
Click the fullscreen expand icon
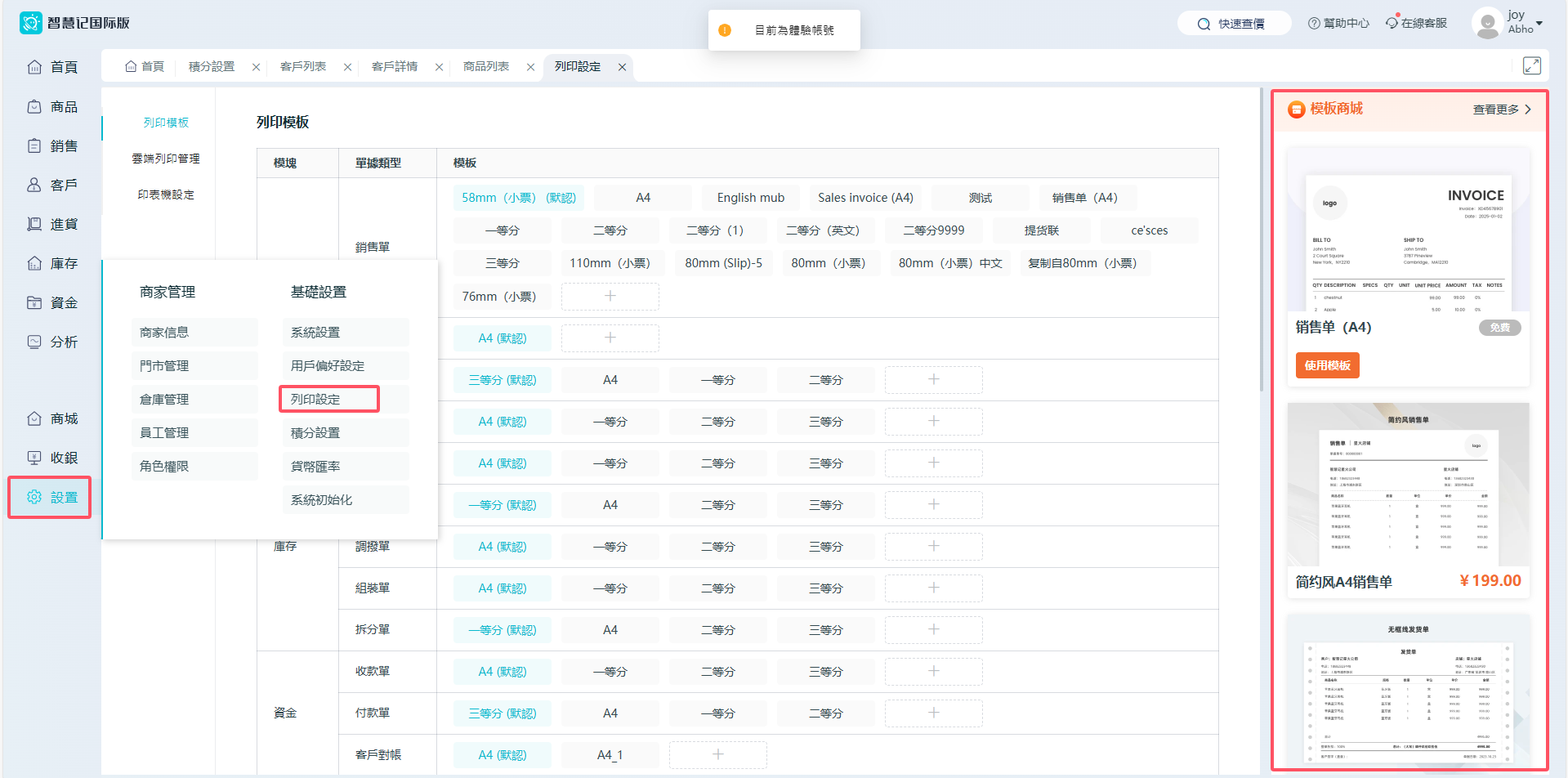click(x=1531, y=66)
